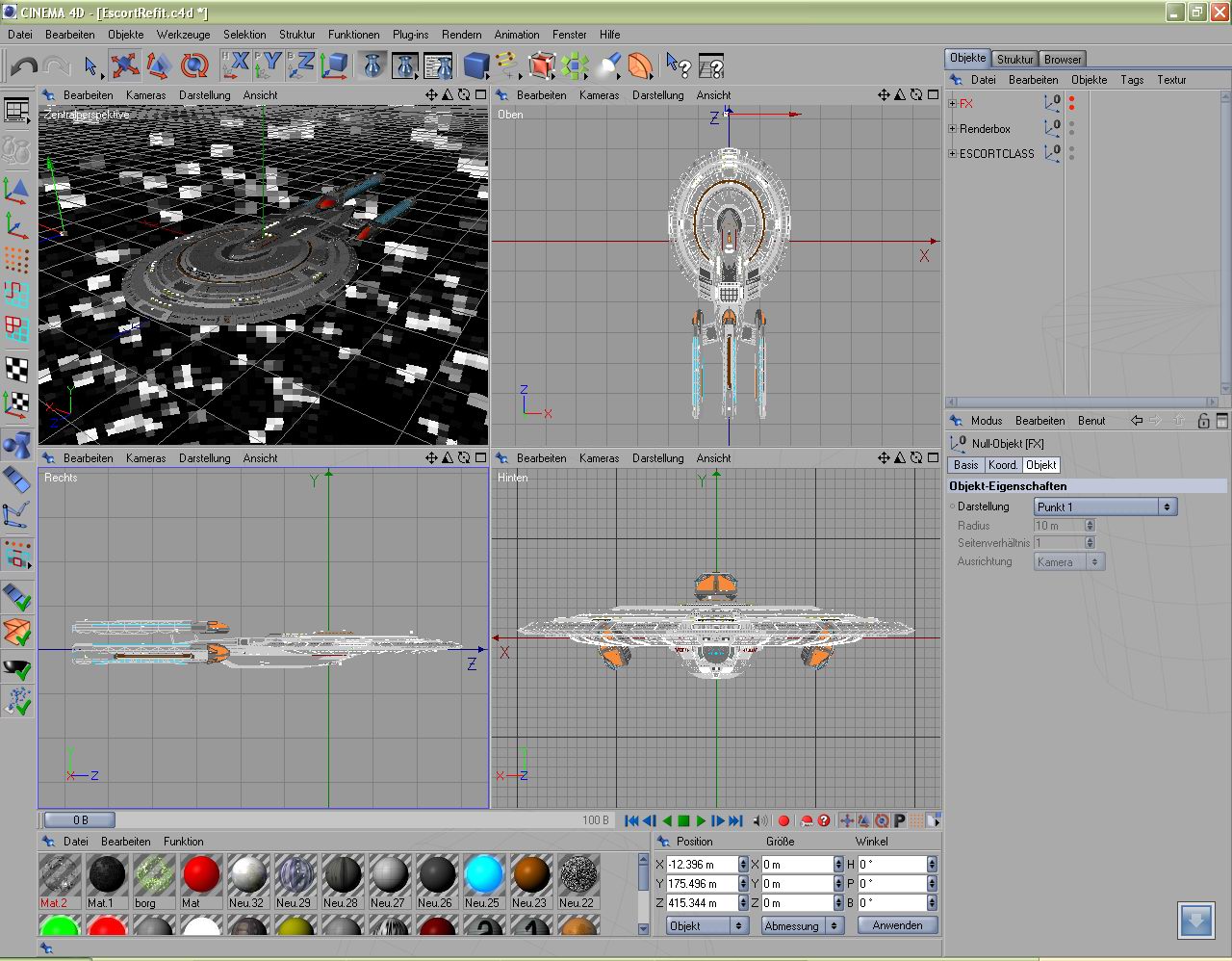
Task: Toggle FX object editor visibility dot
Action: pos(1071,98)
